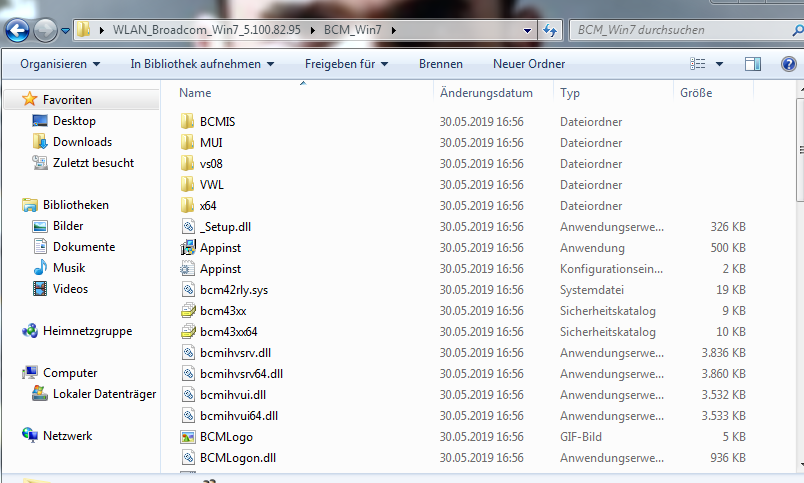Click the search magnifier icon

(798, 30)
